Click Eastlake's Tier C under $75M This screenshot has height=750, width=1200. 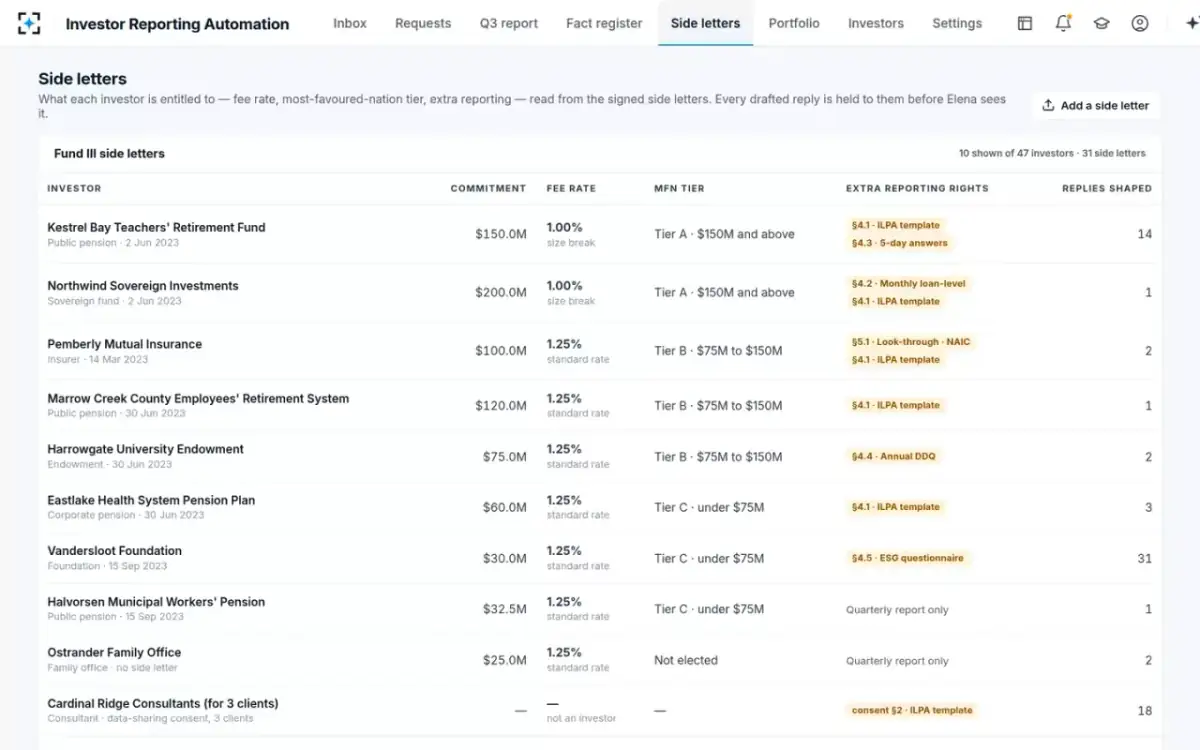point(709,507)
